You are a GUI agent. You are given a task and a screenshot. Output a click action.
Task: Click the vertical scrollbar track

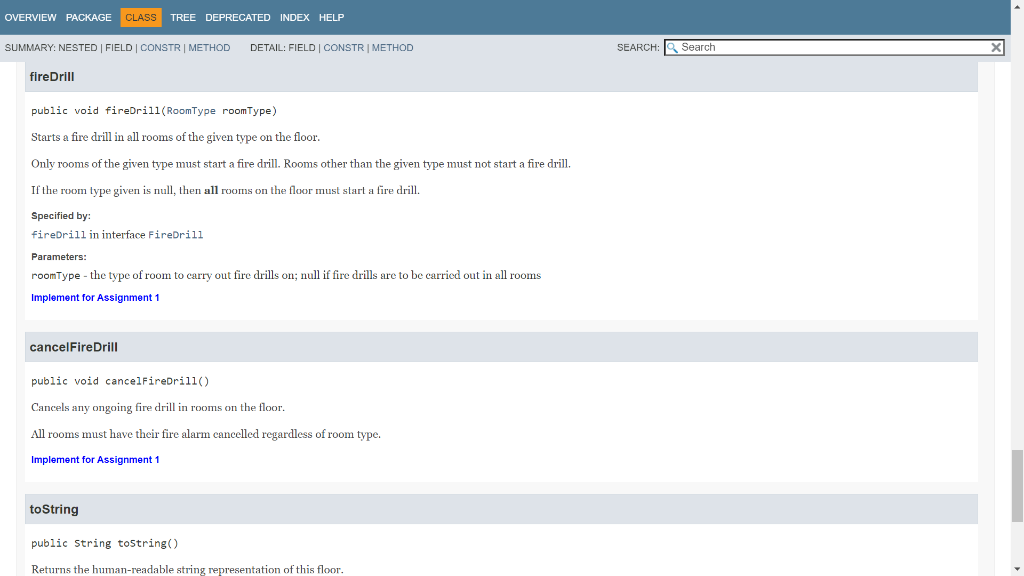(1016, 300)
